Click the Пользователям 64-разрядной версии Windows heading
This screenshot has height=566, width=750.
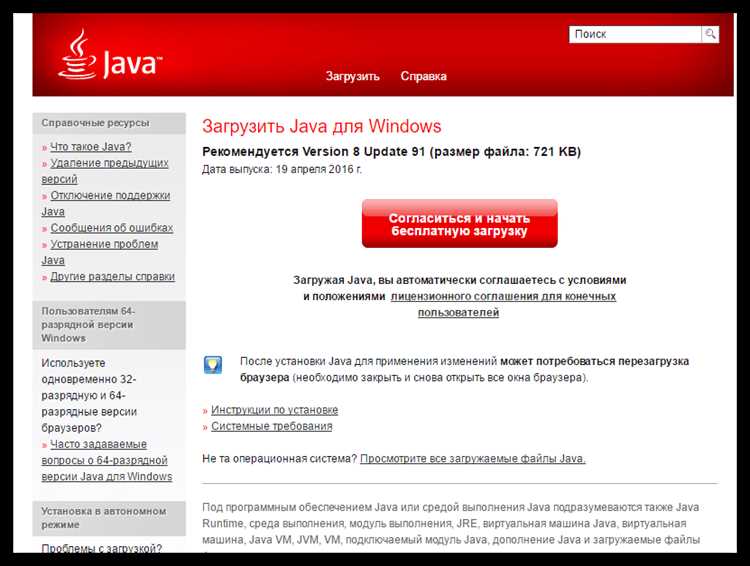(x=109, y=325)
